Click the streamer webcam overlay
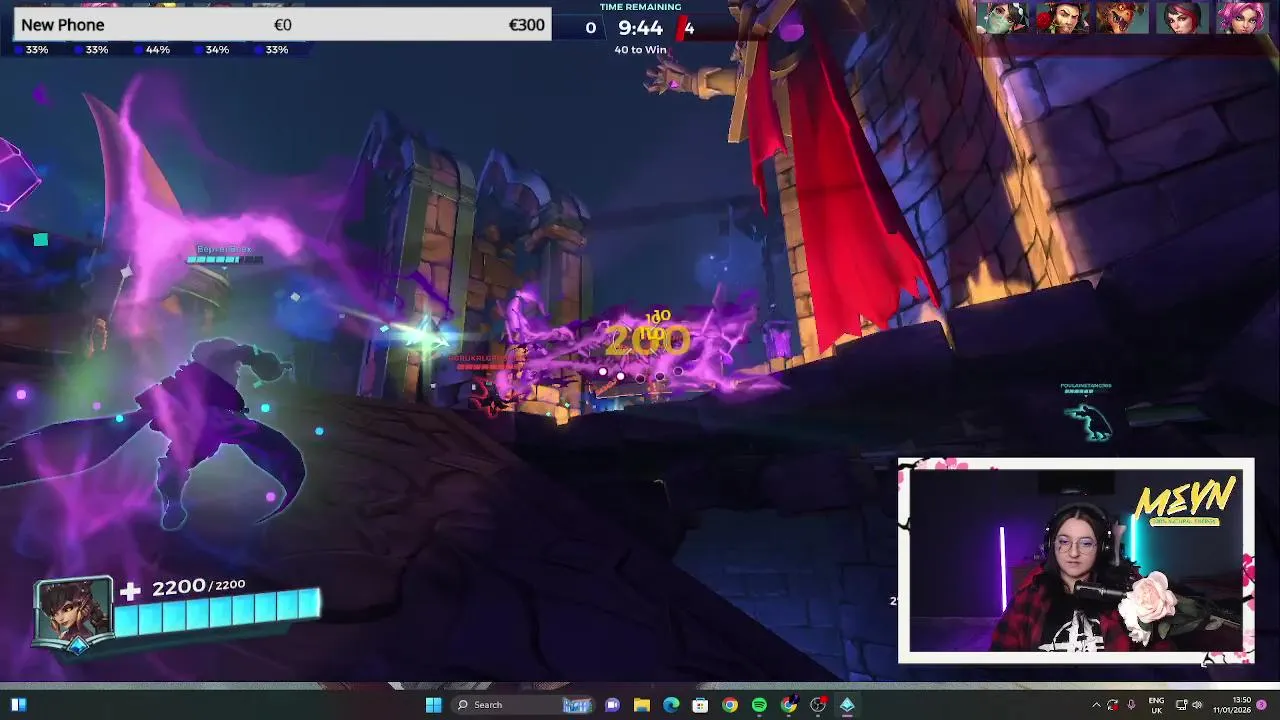The width and height of the screenshot is (1280, 720). 1075,560
